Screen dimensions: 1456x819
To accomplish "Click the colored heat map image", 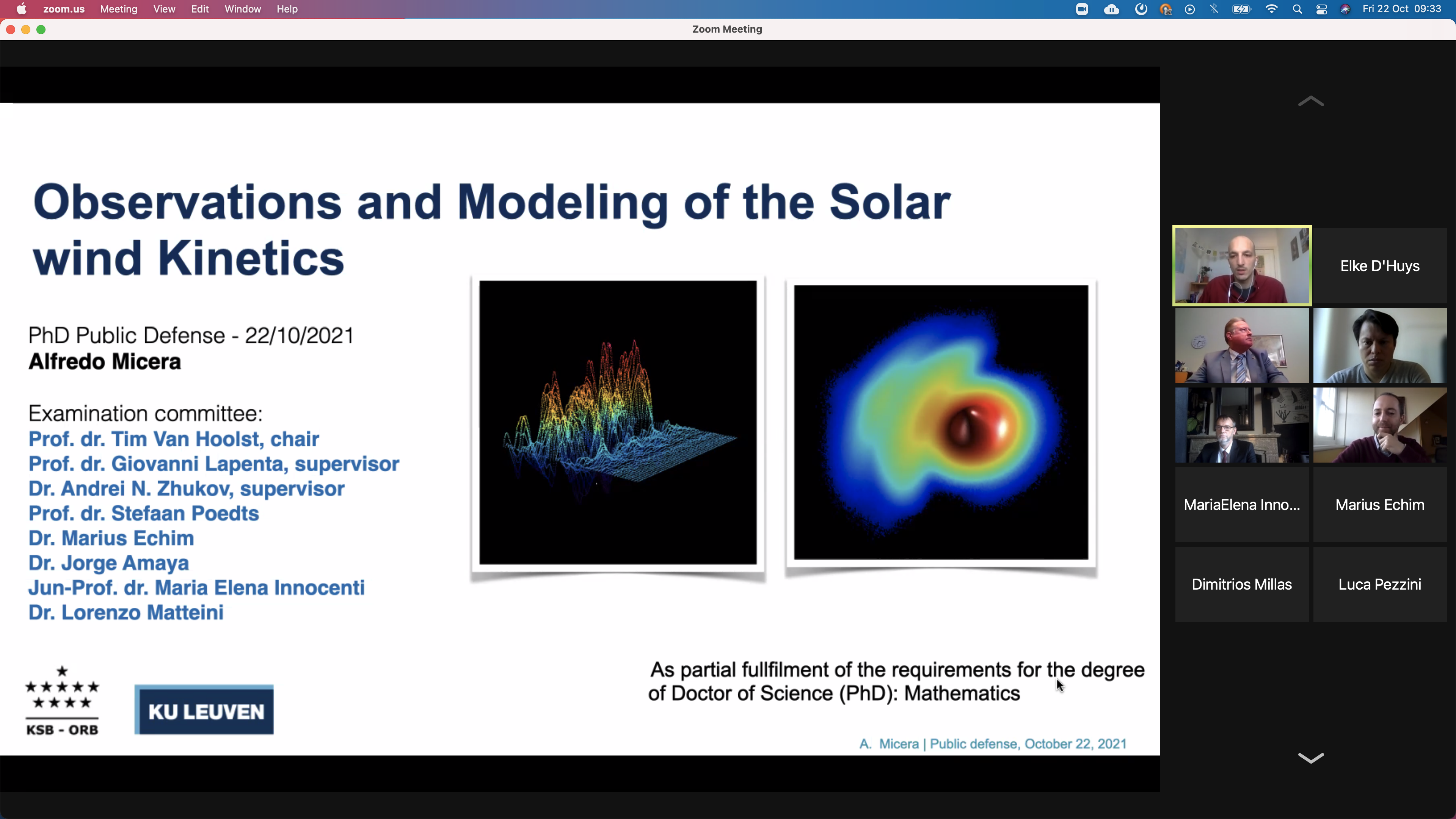I will click(x=941, y=422).
